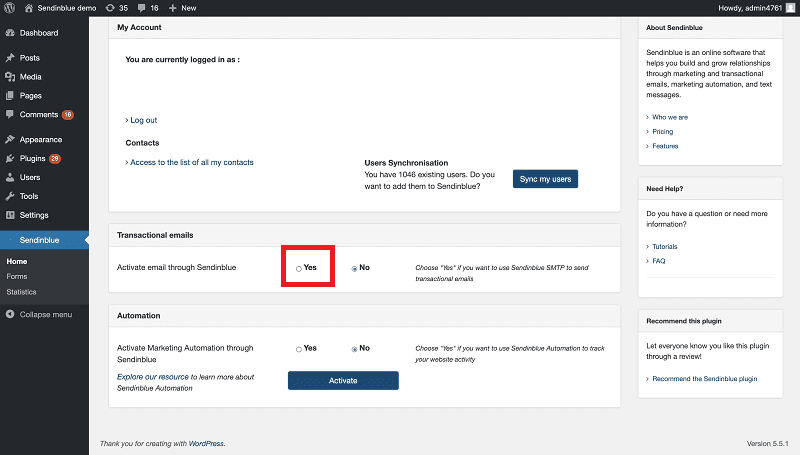Click Sendinblue demo site name
This screenshot has height=455, width=800.
pos(66,8)
